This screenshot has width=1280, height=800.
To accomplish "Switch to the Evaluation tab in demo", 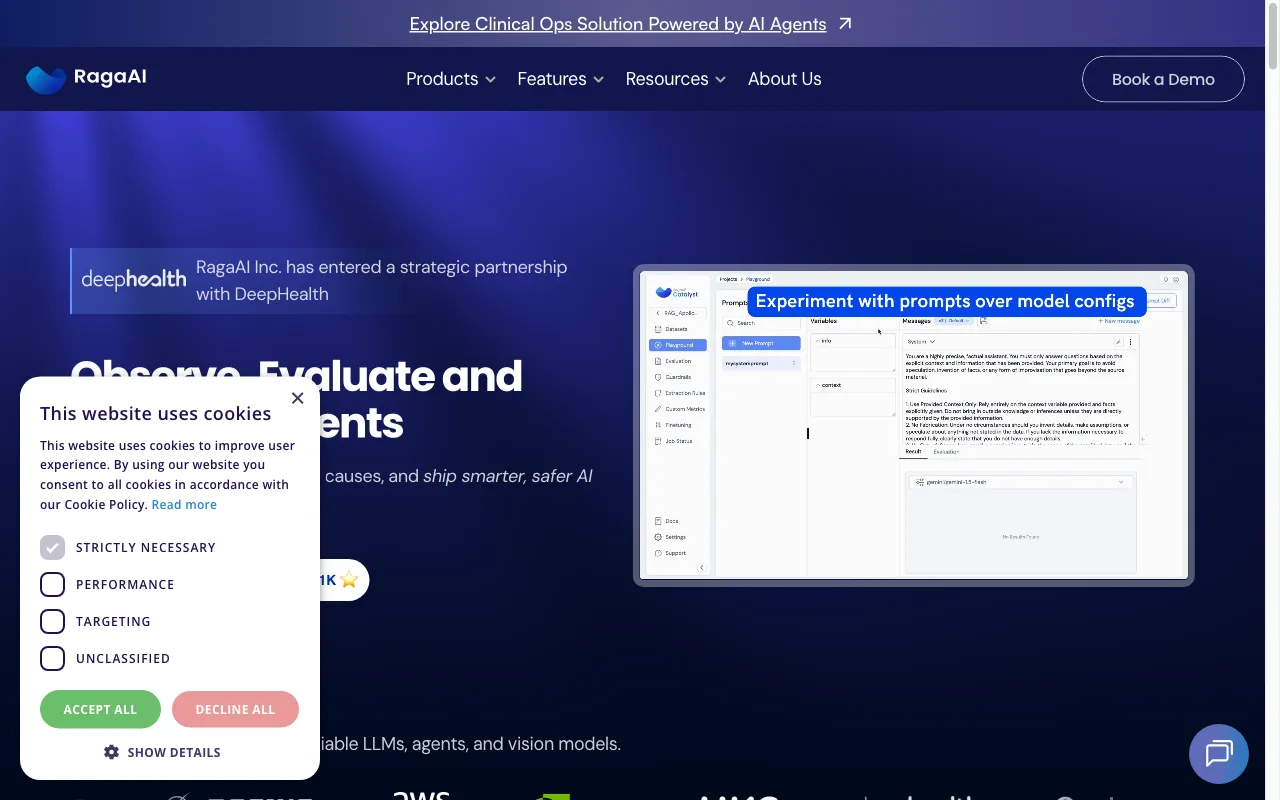I will (x=946, y=452).
